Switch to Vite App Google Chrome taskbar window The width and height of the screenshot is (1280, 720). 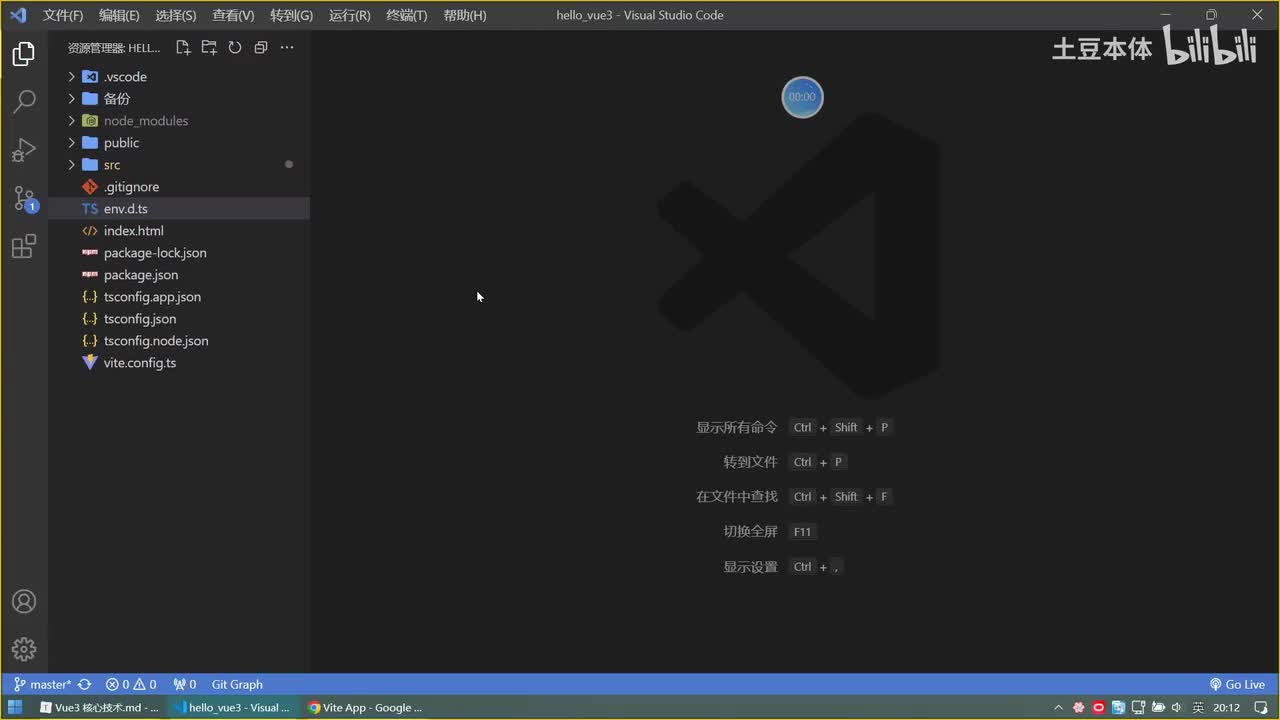[365, 707]
